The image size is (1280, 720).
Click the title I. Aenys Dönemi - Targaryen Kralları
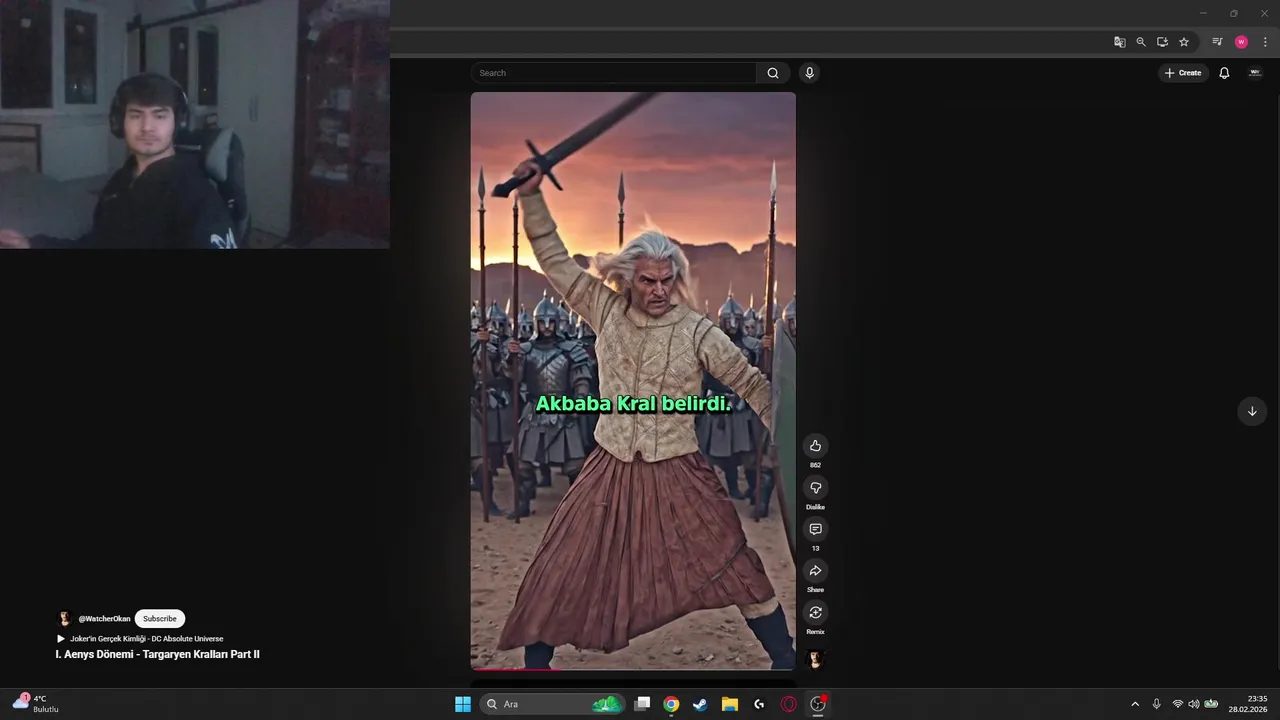pyautogui.click(x=158, y=654)
